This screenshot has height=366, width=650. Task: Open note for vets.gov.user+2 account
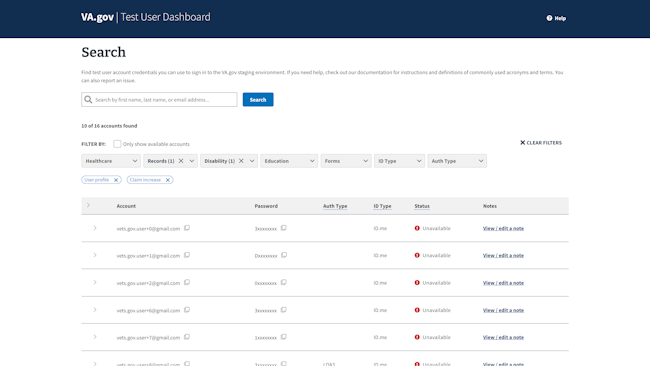click(503, 283)
